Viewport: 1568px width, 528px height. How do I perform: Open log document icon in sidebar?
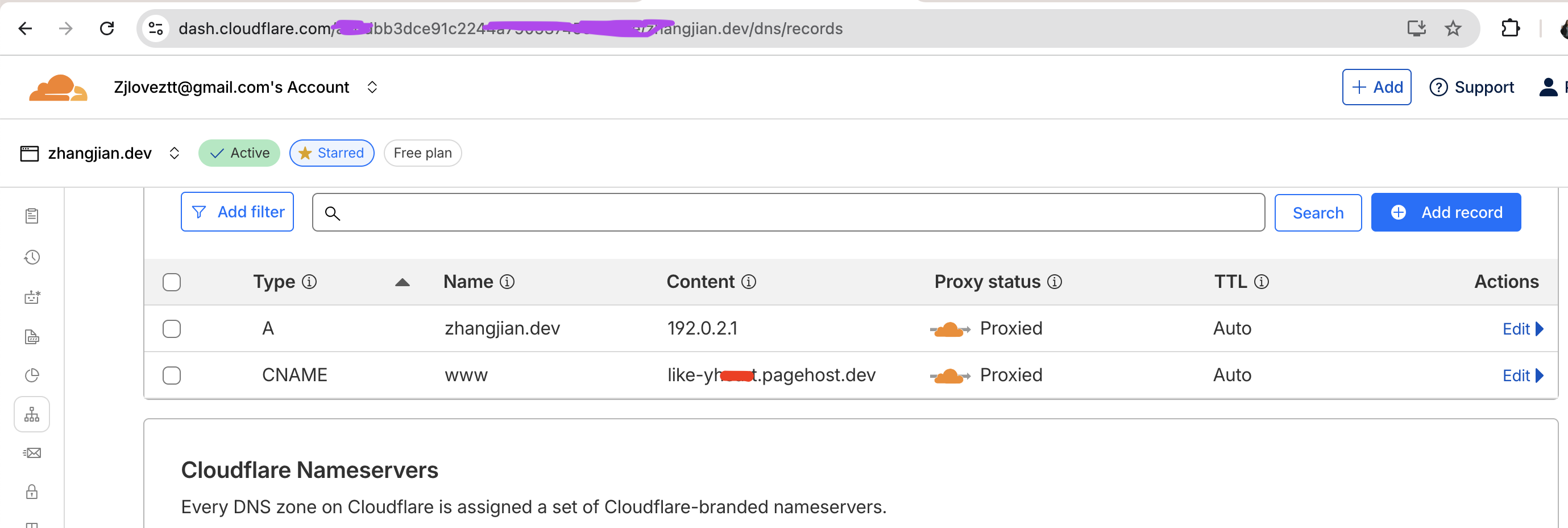(x=32, y=337)
